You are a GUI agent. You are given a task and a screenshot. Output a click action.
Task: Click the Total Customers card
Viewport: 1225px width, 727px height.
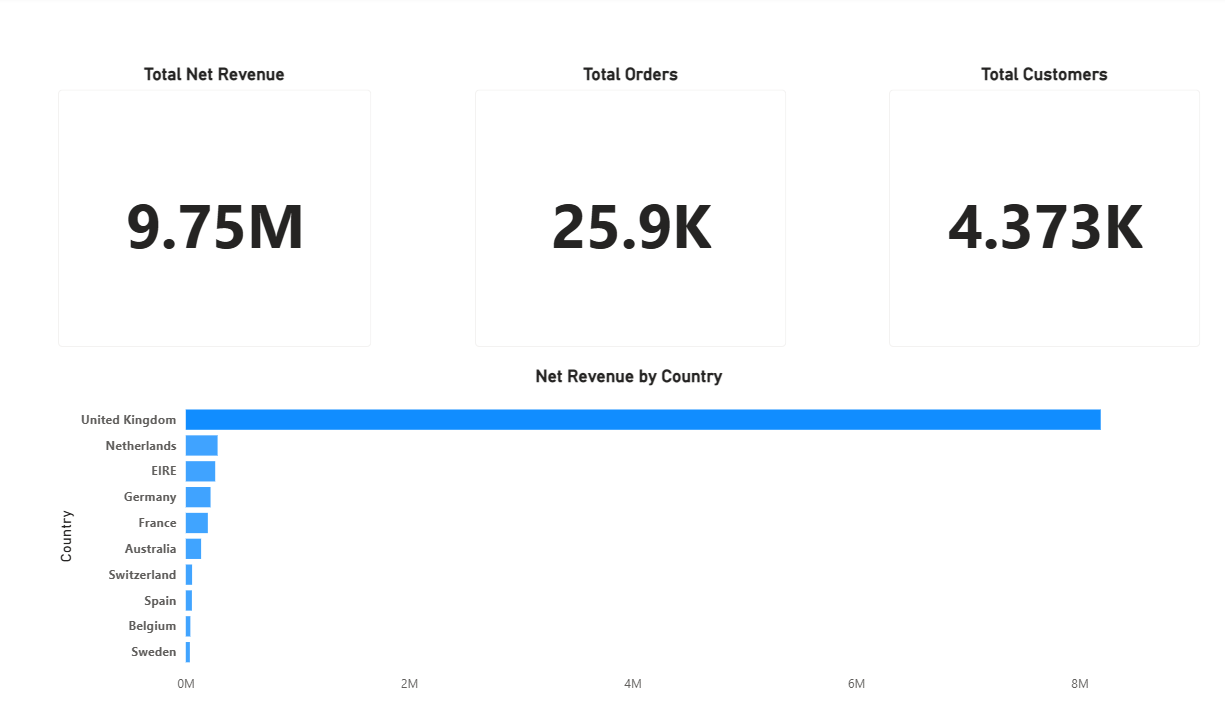point(1044,217)
